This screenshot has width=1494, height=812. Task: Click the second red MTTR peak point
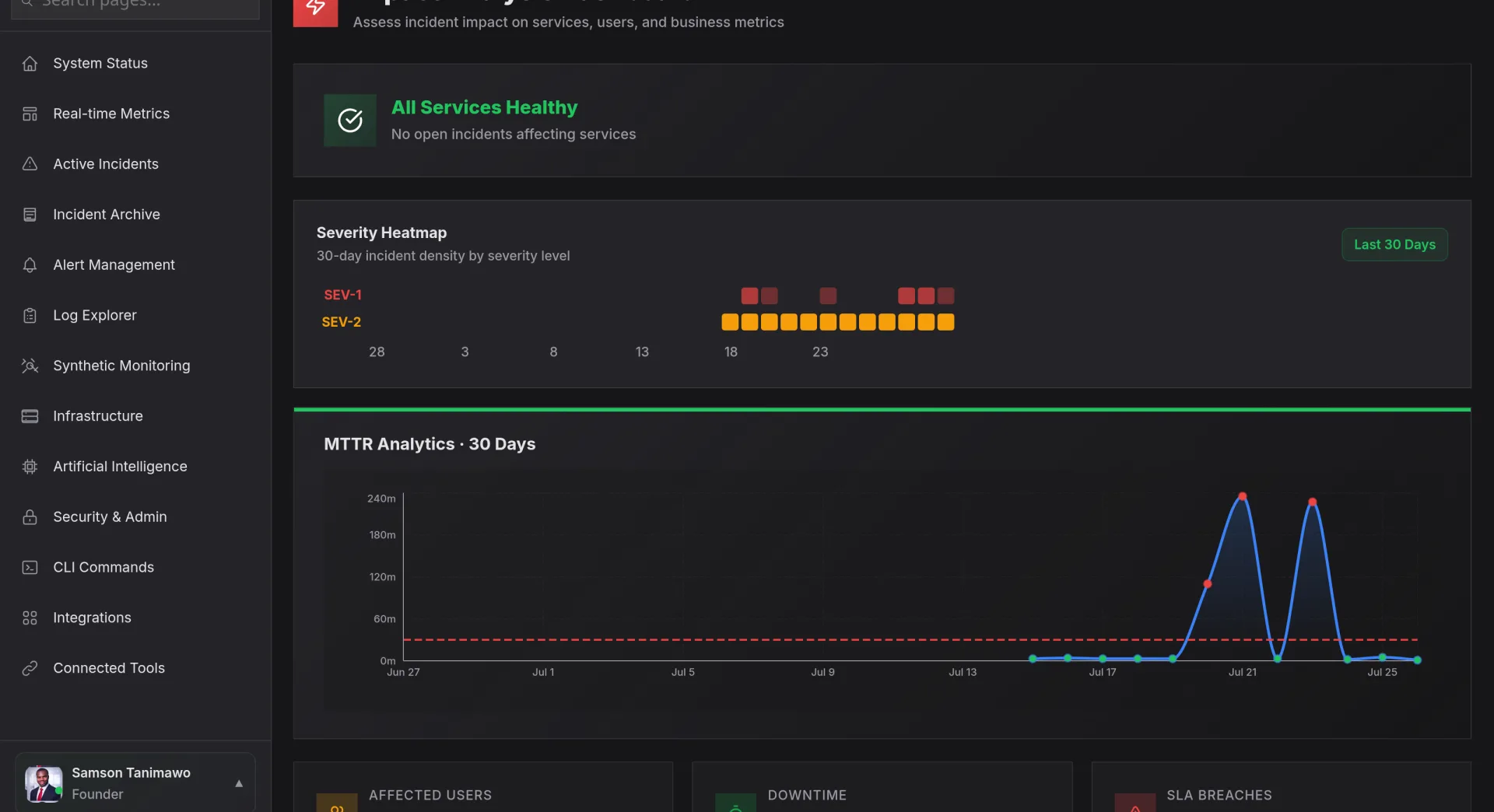1313,502
